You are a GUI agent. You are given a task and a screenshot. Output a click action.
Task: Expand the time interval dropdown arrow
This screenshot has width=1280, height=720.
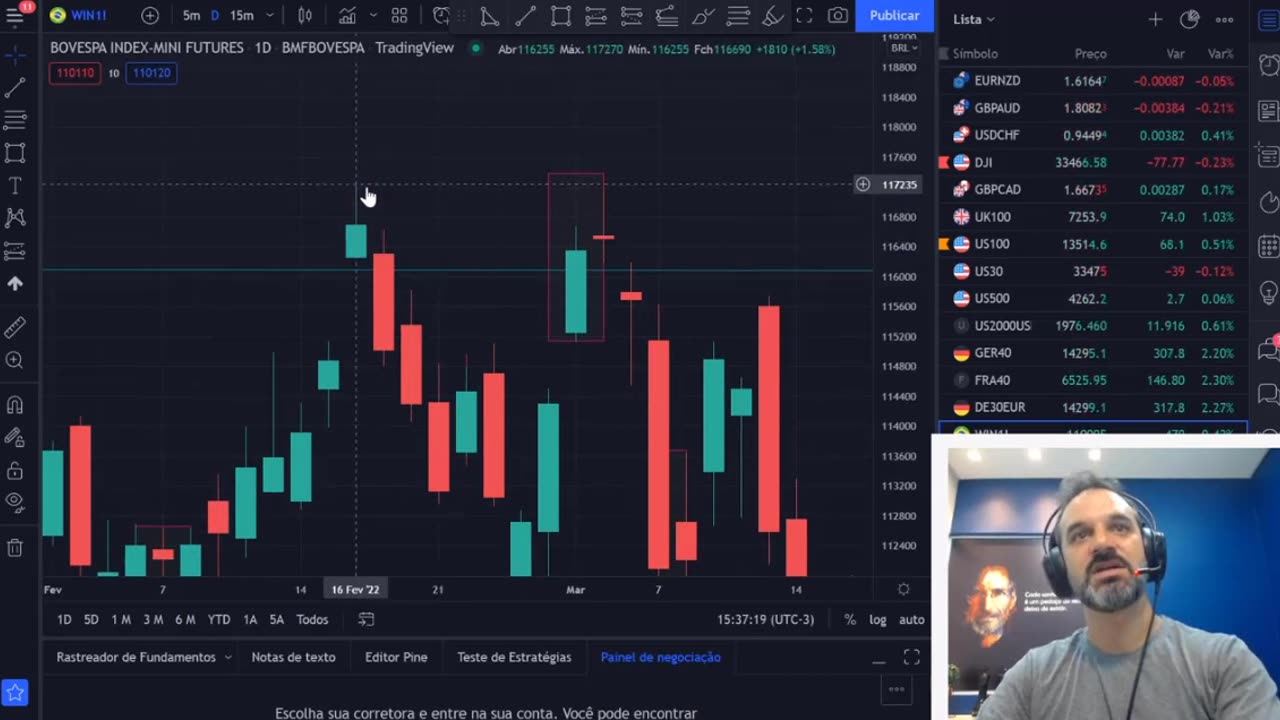click(270, 15)
